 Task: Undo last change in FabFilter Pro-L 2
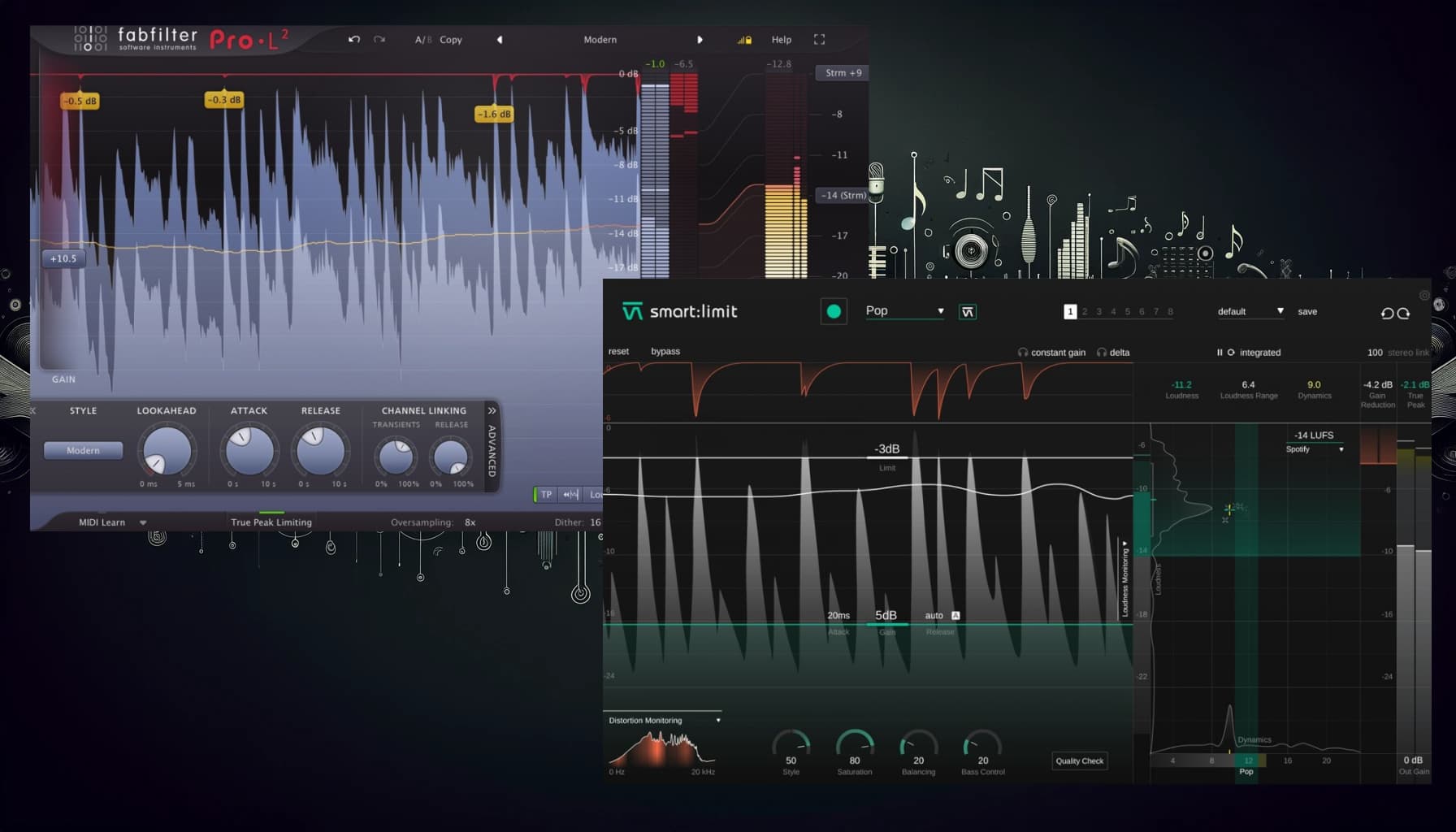(x=354, y=39)
